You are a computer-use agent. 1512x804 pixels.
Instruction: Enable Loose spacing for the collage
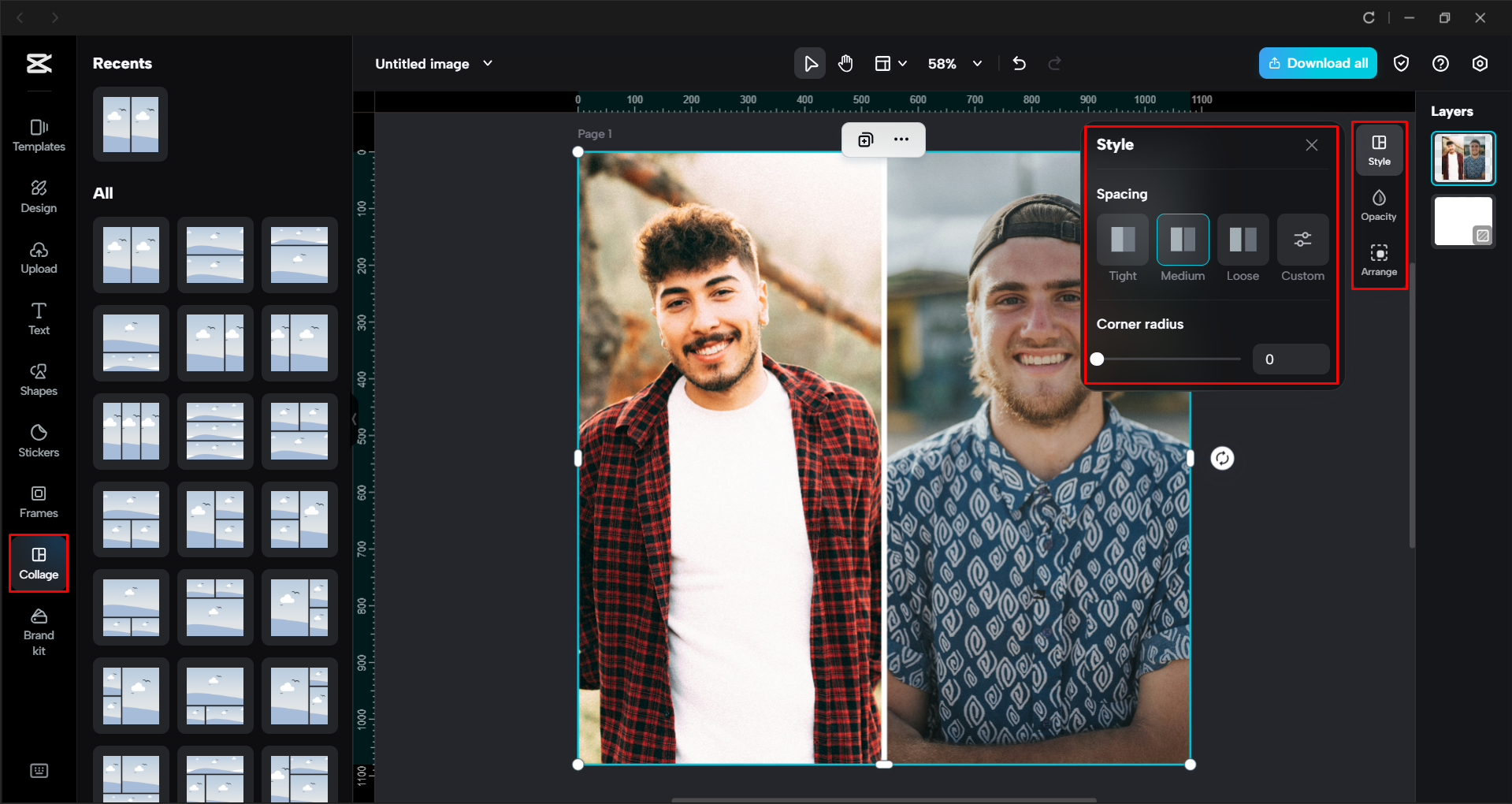point(1243,240)
